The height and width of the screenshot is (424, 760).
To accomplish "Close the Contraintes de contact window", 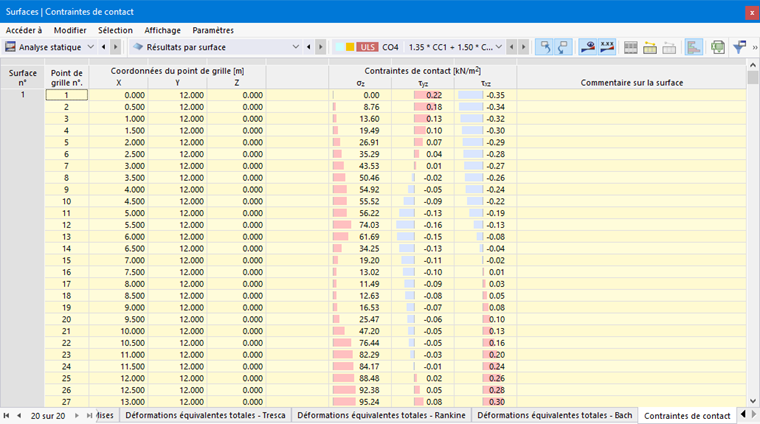I will (x=752, y=13).
